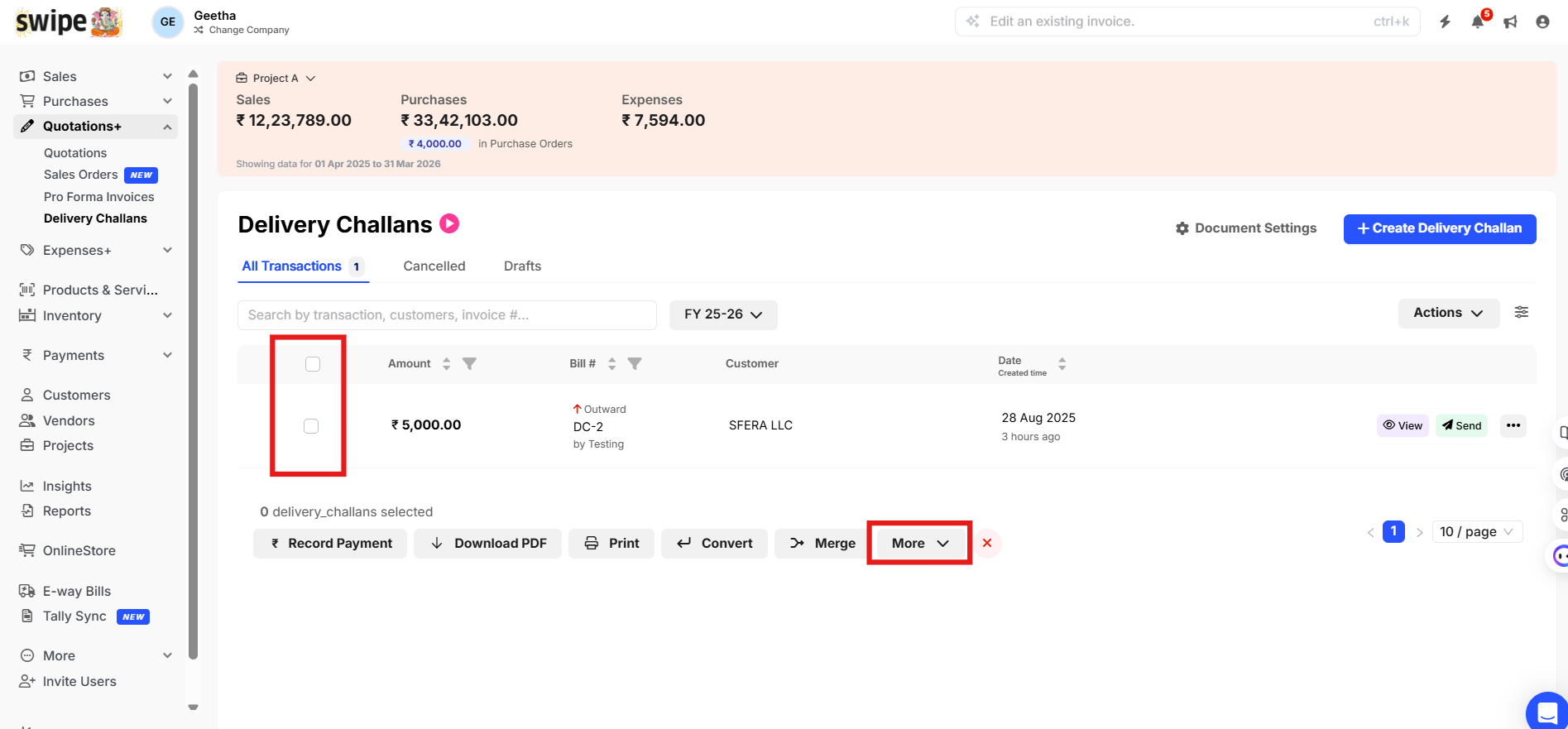Click the Download PDF button
This screenshot has height=729, width=1568.
coord(488,543)
